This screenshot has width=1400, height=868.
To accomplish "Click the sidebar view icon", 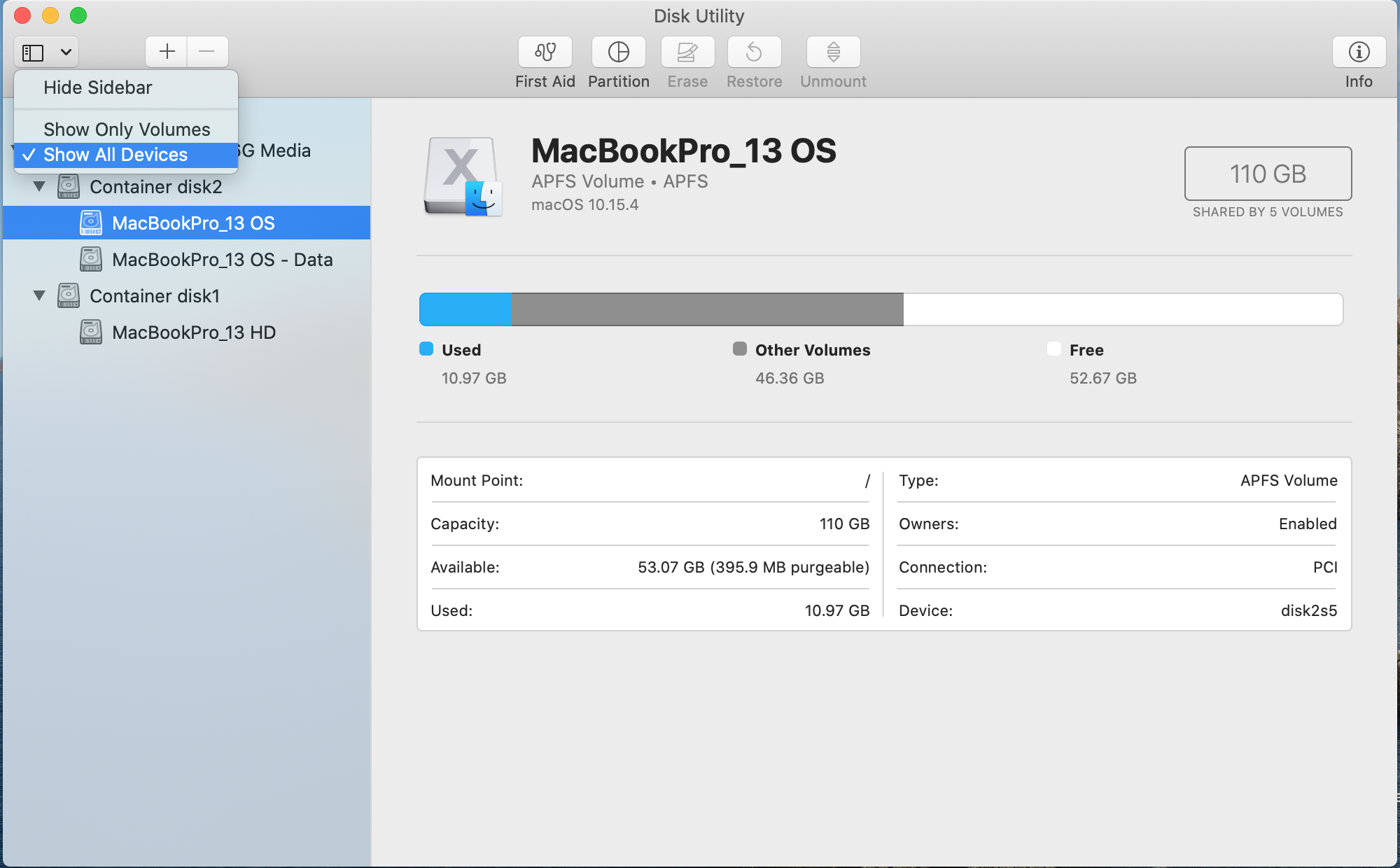I will point(33,52).
